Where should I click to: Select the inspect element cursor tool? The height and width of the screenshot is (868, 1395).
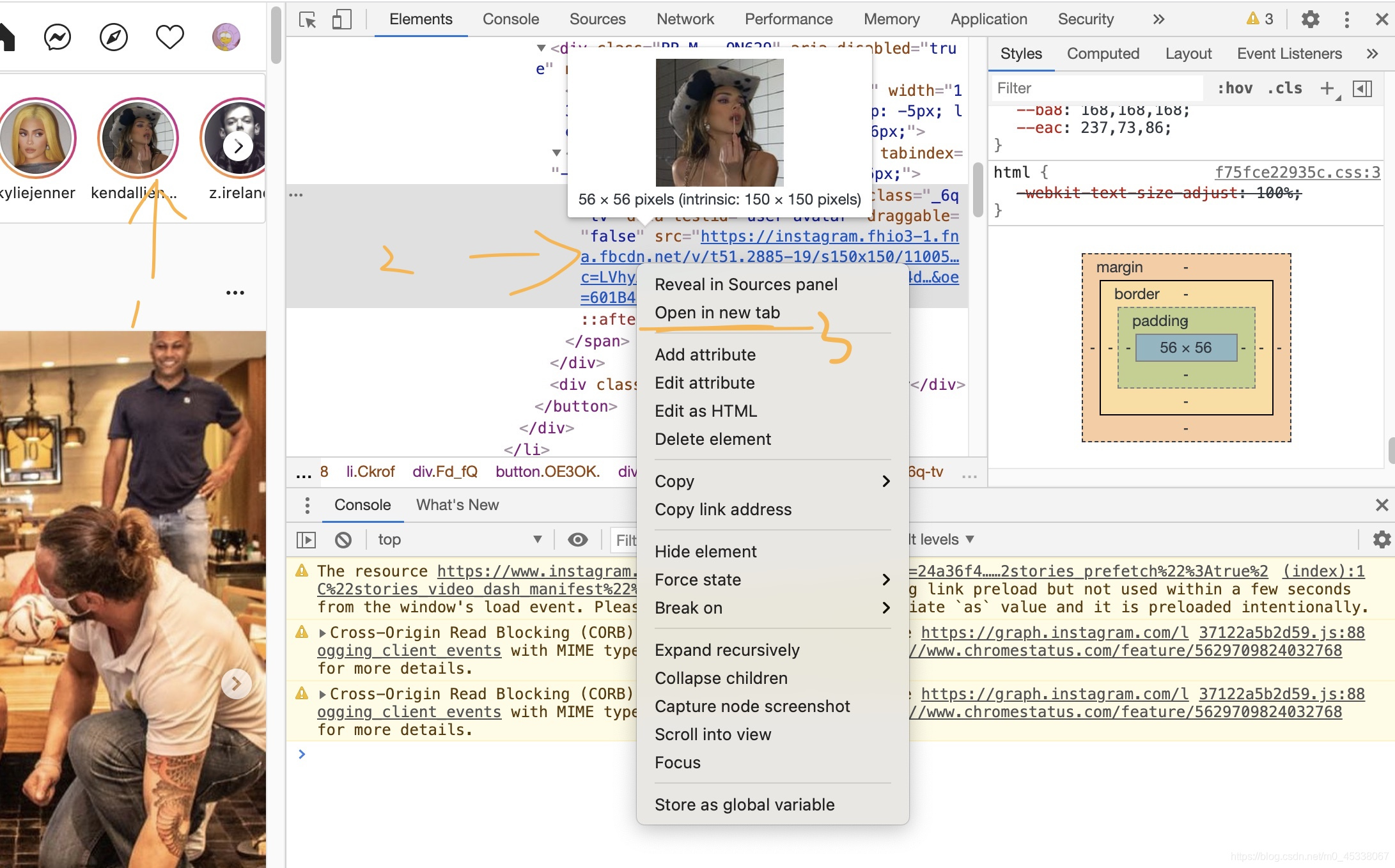click(x=308, y=19)
